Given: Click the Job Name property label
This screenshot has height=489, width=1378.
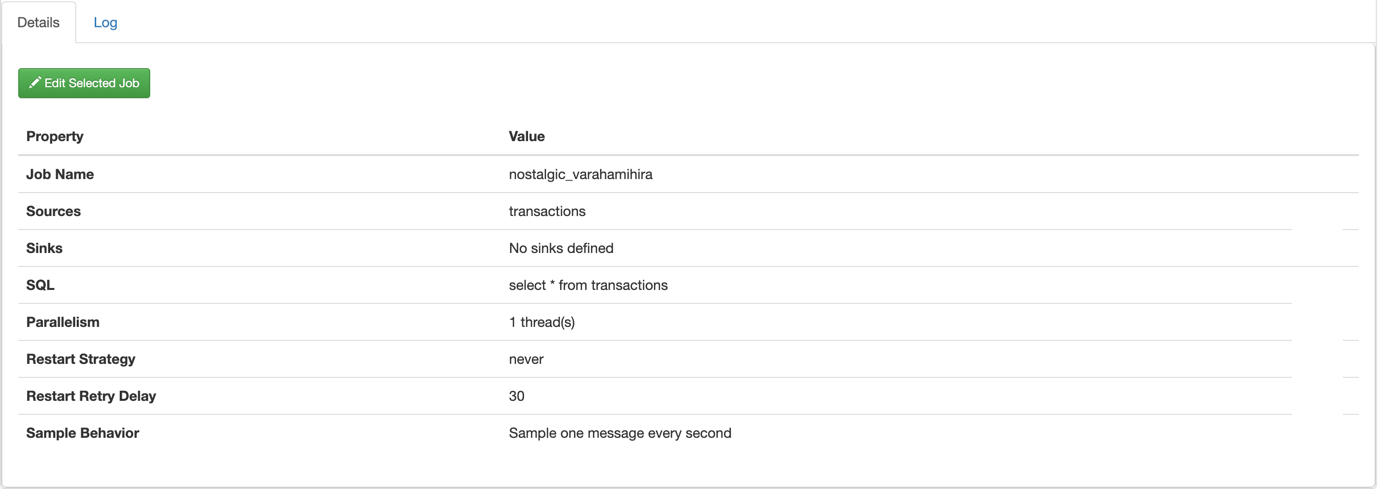Looking at the screenshot, I should (60, 174).
